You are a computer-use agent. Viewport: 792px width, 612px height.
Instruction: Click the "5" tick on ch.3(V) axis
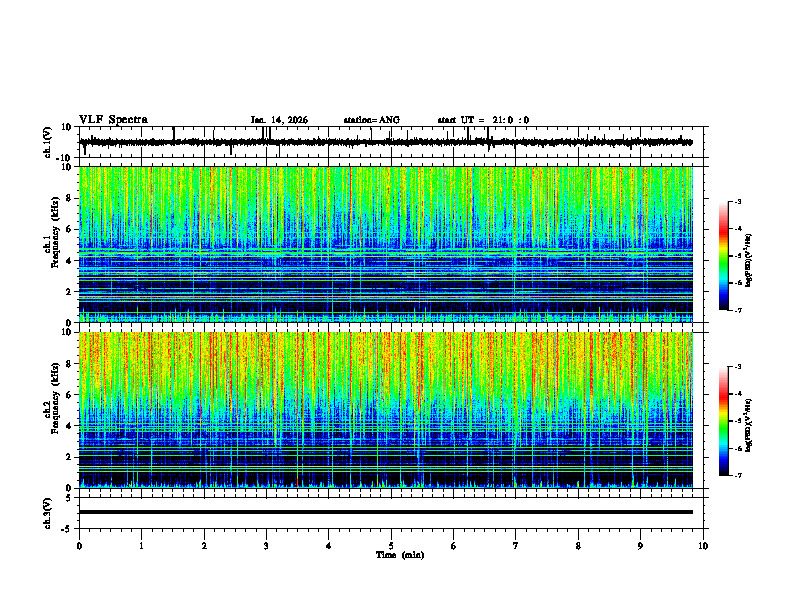[69, 497]
